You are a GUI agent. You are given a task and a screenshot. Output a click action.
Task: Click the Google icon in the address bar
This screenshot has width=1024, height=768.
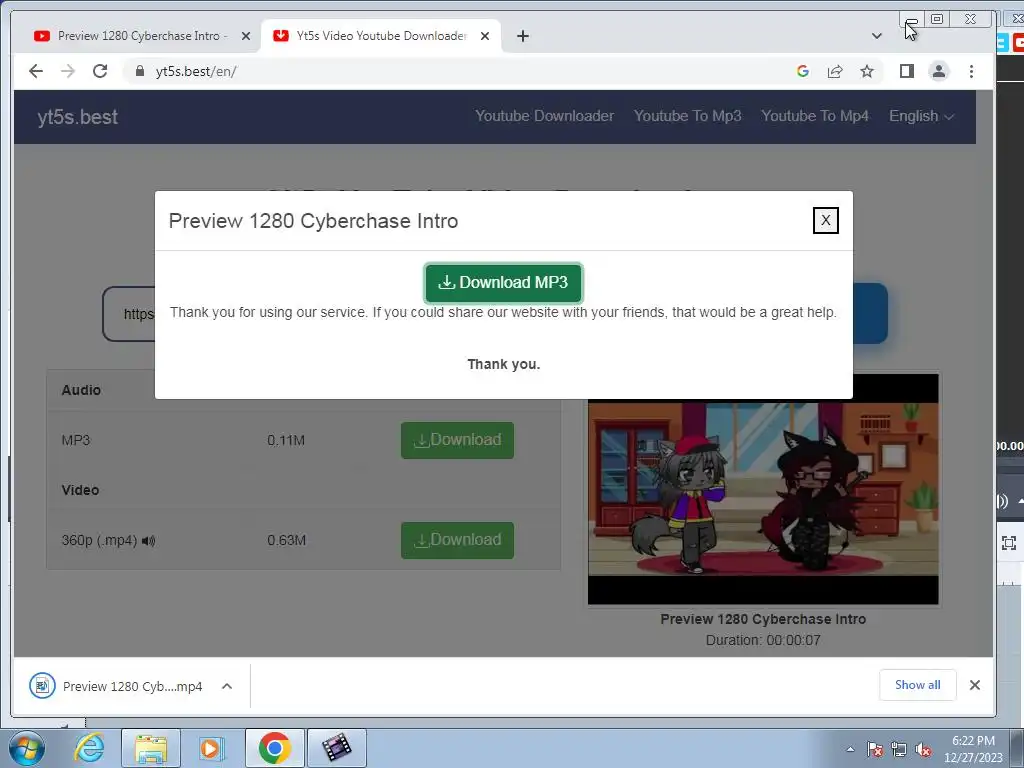[x=803, y=71]
